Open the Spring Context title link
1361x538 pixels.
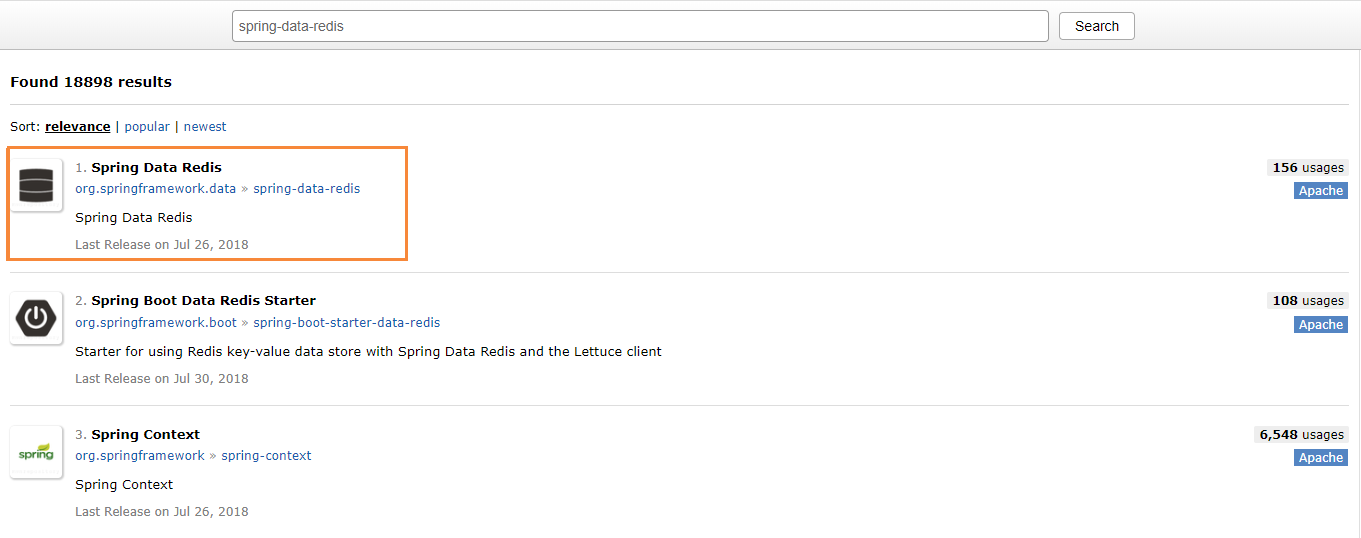(145, 434)
